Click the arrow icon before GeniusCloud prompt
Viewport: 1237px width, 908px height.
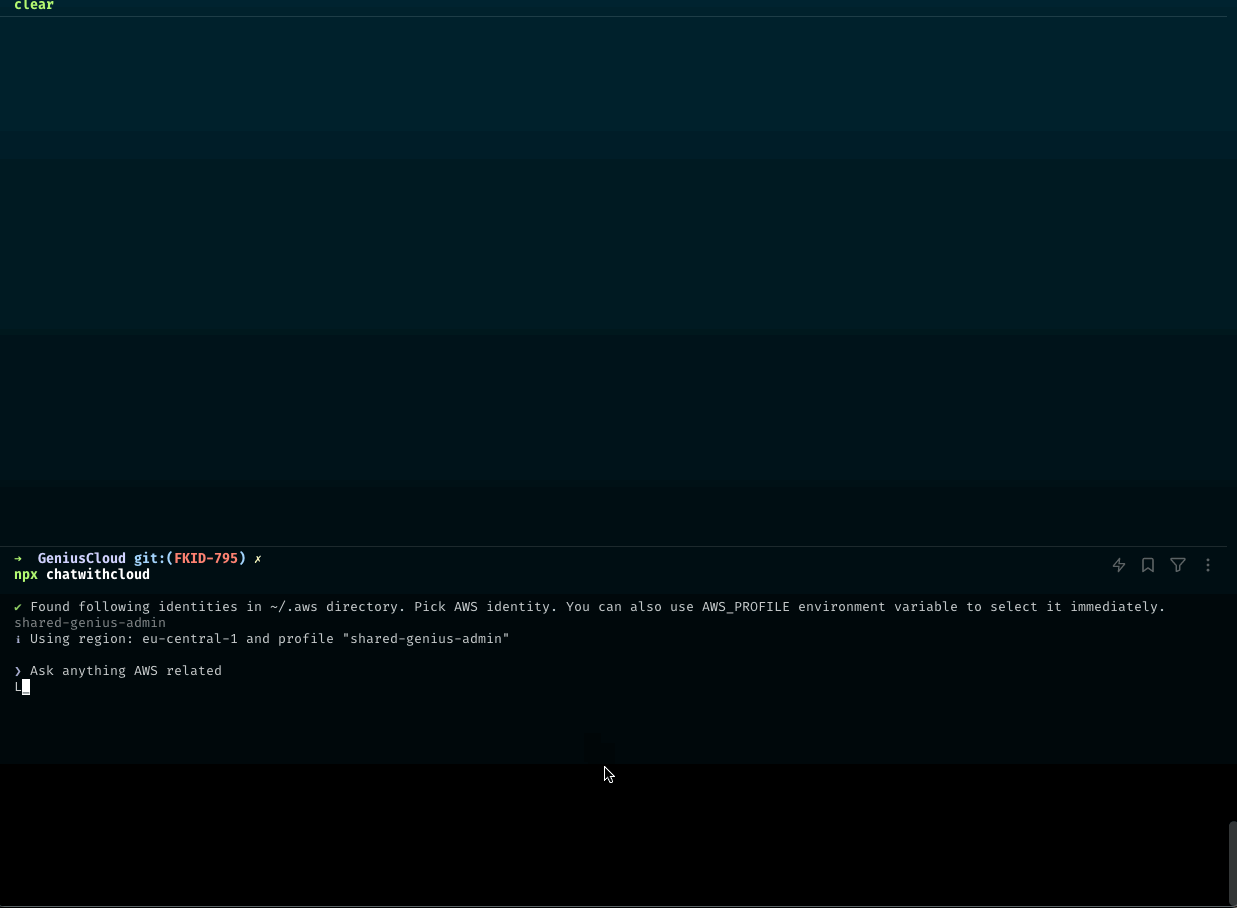[16, 558]
